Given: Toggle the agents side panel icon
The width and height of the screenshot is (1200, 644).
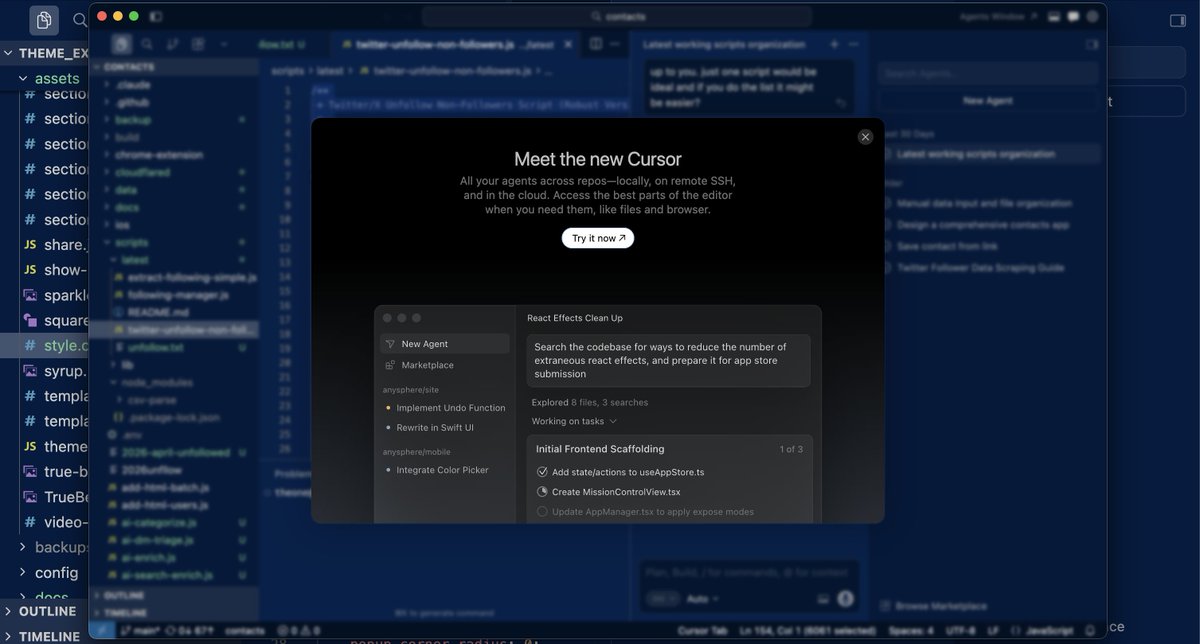Looking at the screenshot, I should (1091, 44).
